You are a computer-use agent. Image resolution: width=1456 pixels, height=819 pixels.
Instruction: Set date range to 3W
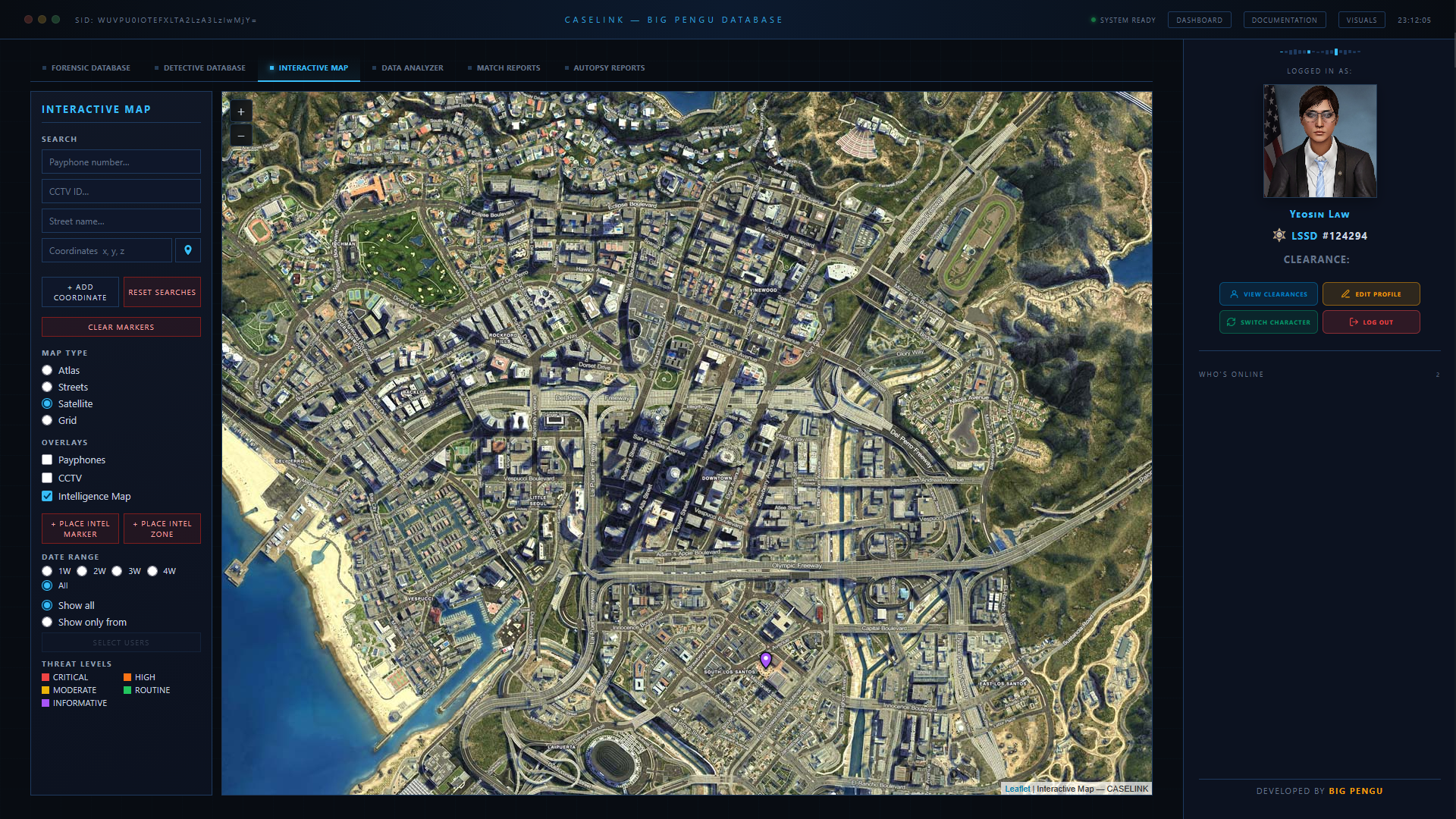(117, 571)
